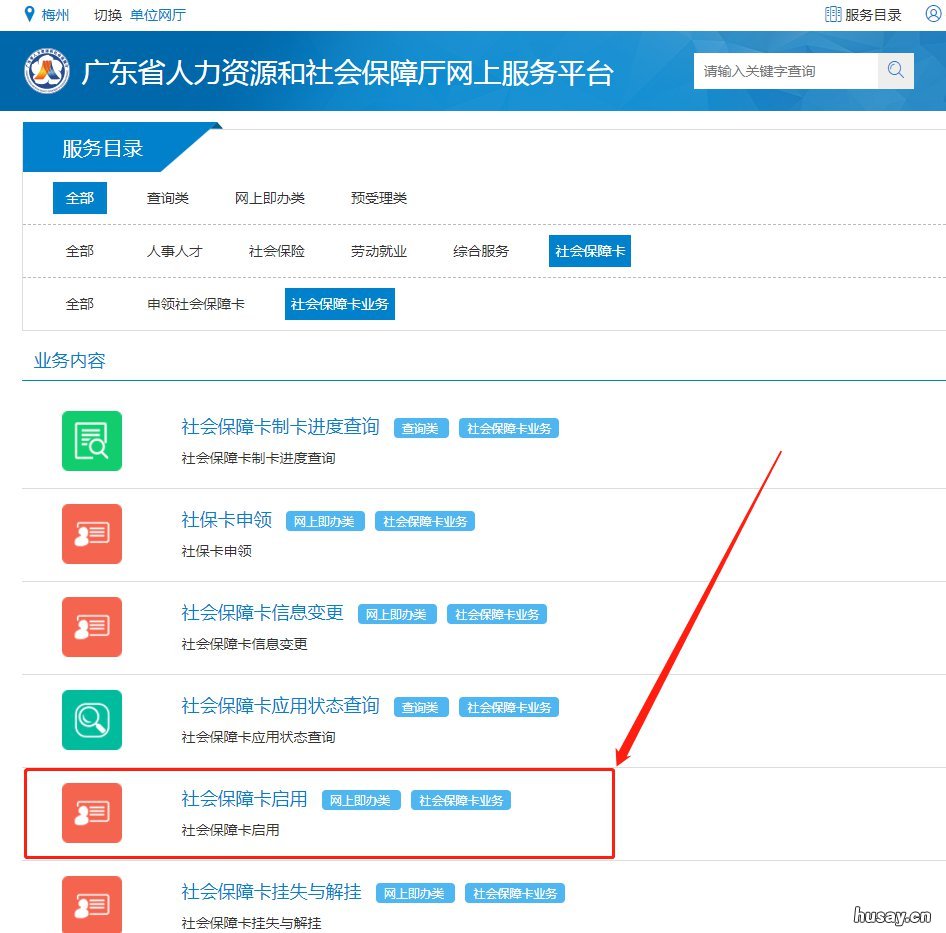The height and width of the screenshot is (933, 946).
Task: Select the 社保卡申领 red ID card icon
Action: click(x=91, y=534)
